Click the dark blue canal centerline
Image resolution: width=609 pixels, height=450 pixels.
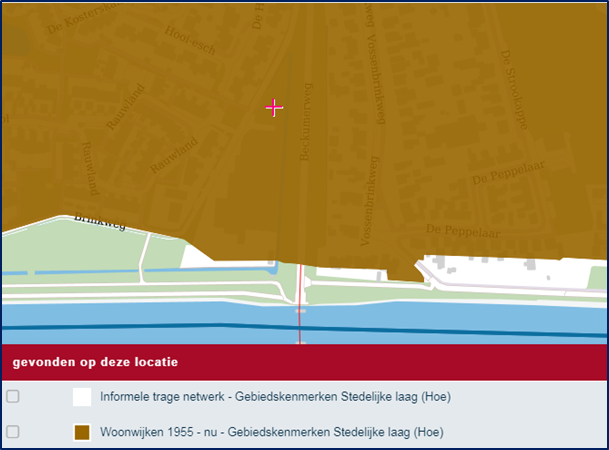tap(304, 329)
